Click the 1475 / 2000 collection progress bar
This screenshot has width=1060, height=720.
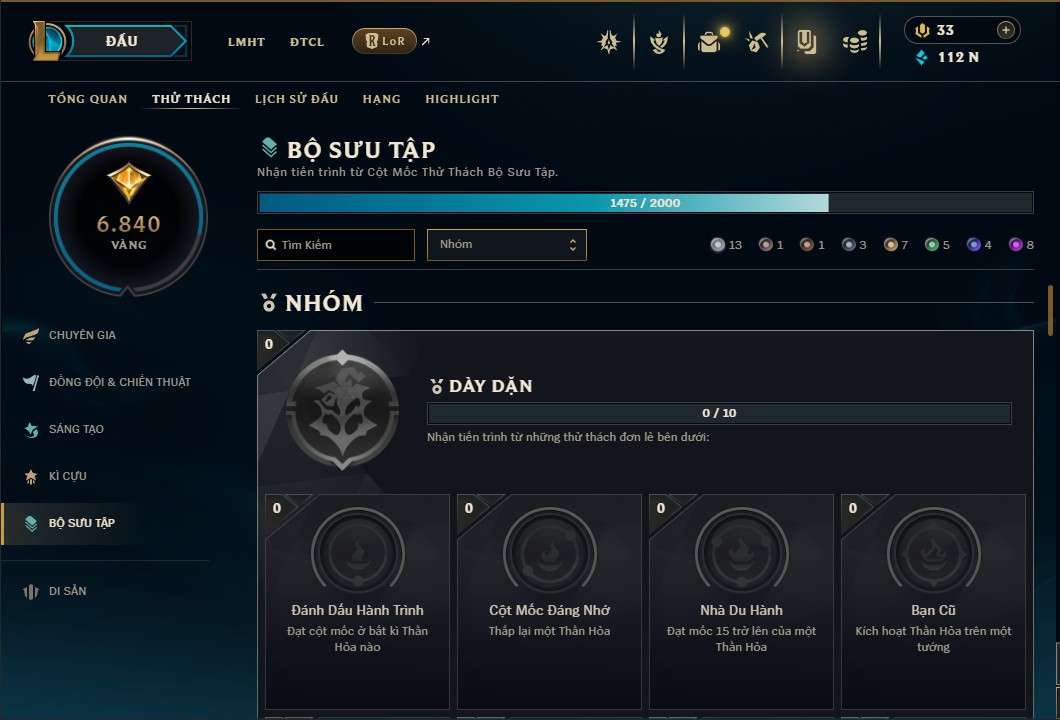tap(645, 203)
